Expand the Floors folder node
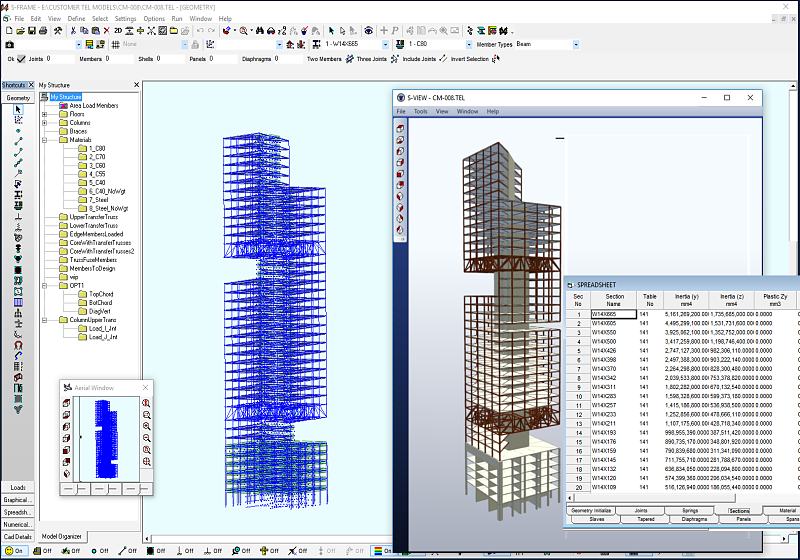 pos(45,114)
